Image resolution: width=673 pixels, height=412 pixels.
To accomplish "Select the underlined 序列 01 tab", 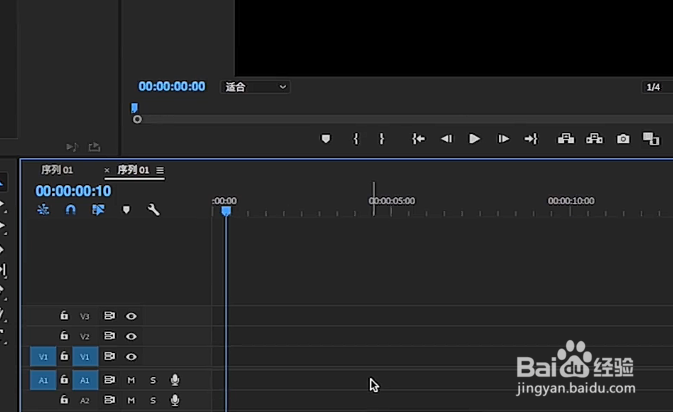I will pos(133,170).
